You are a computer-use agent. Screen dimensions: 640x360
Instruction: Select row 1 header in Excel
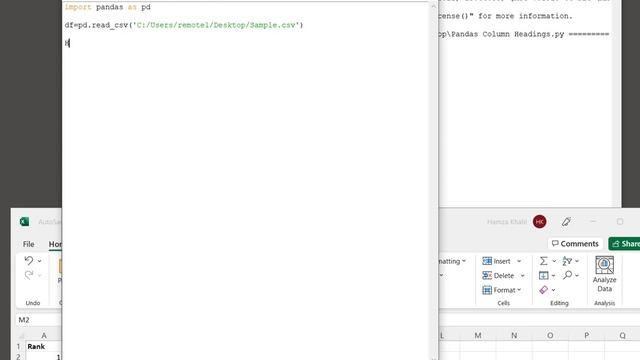pyautogui.click(x=19, y=346)
